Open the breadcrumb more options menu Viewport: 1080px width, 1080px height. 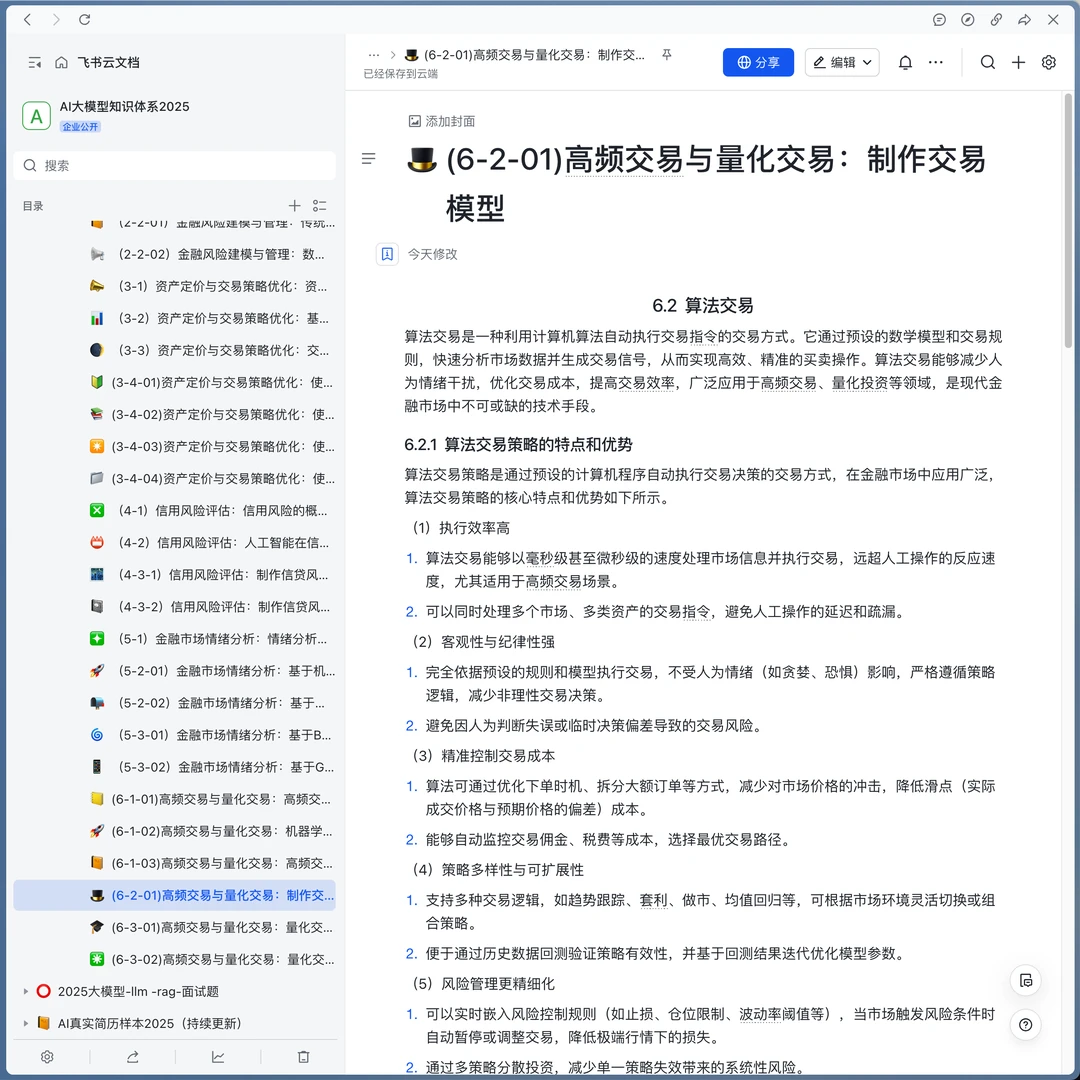click(x=374, y=55)
